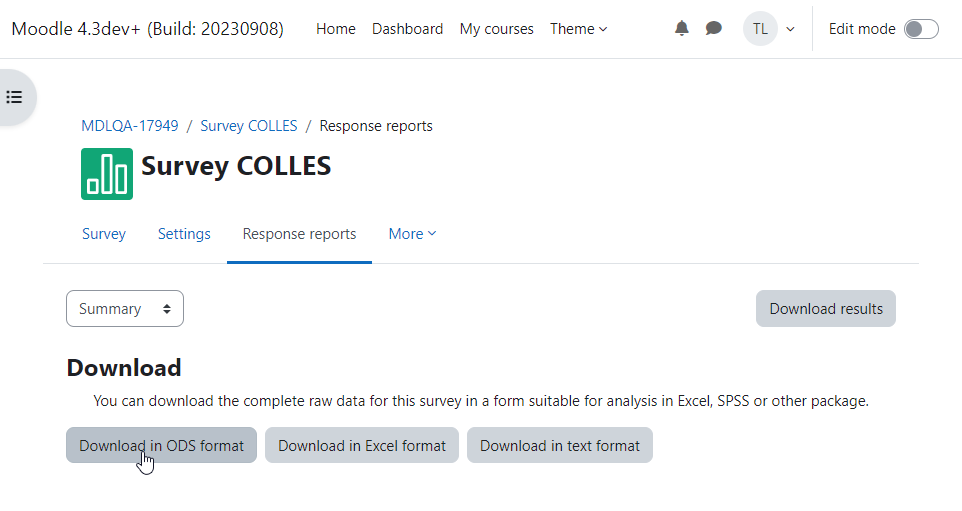Click the TL user avatar

tap(760, 29)
